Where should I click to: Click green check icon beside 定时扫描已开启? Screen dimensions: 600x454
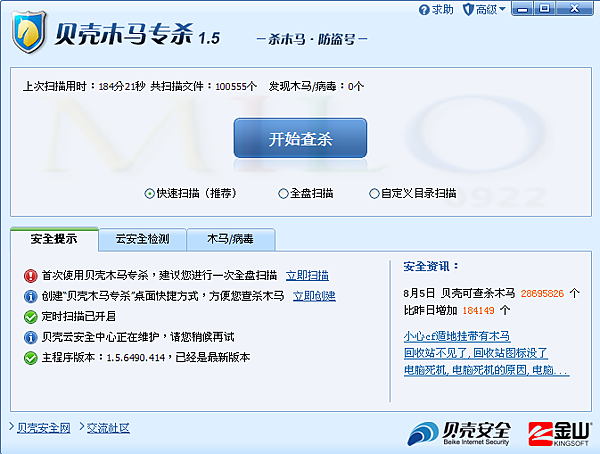tap(31, 317)
